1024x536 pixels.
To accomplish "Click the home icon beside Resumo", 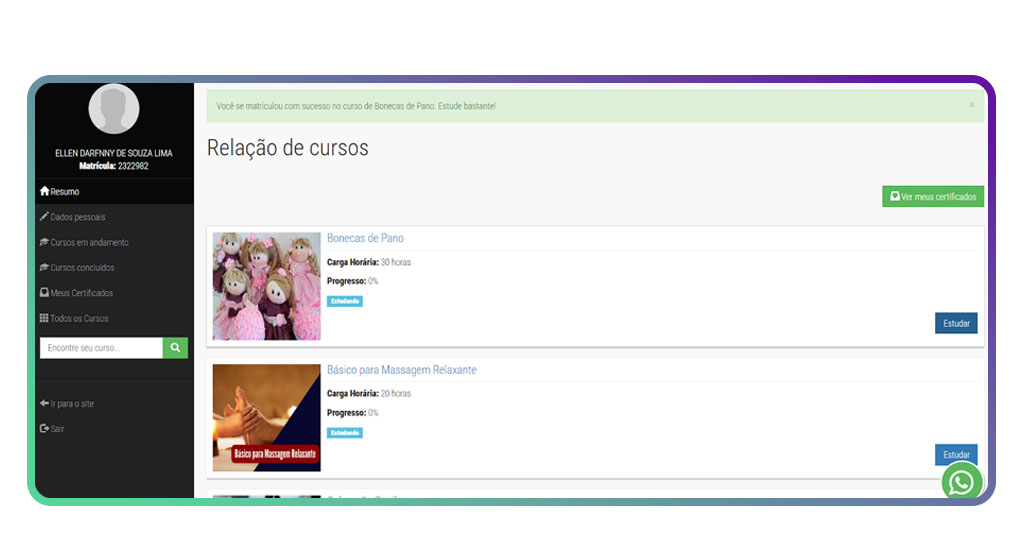I will point(44,191).
